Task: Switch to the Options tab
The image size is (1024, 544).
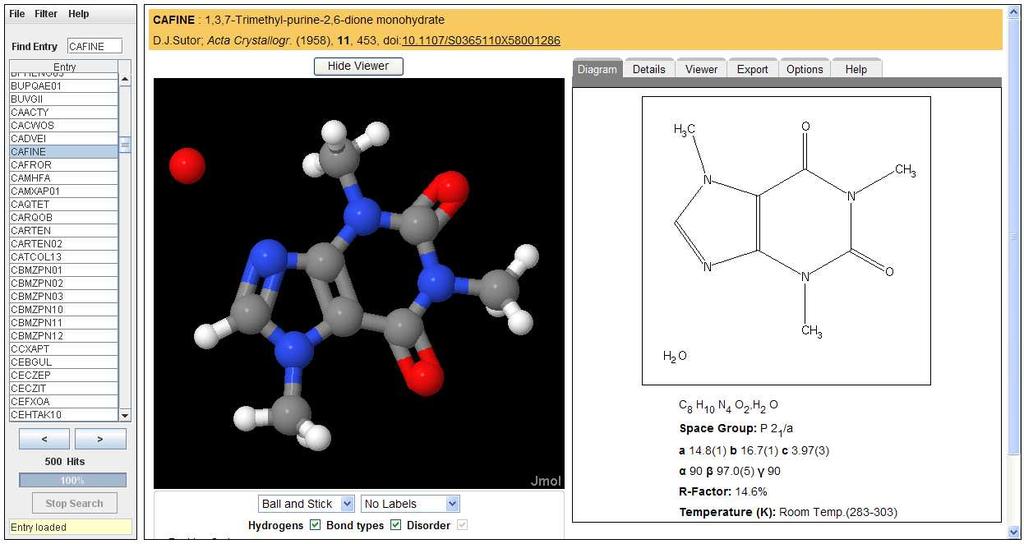Action: 805,69
